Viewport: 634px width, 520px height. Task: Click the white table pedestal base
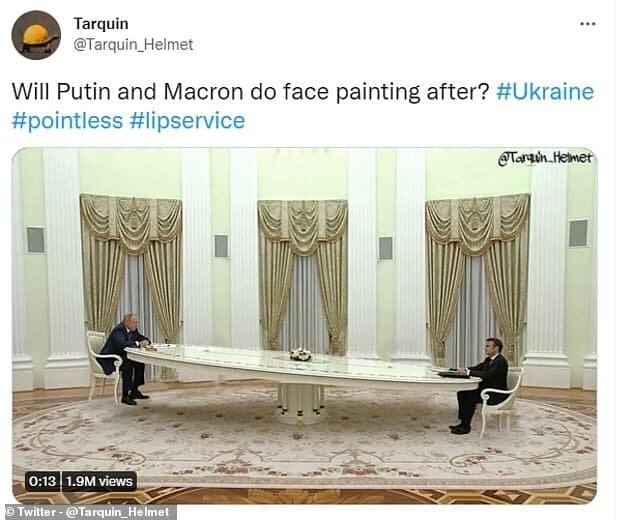tap(300, 403)
